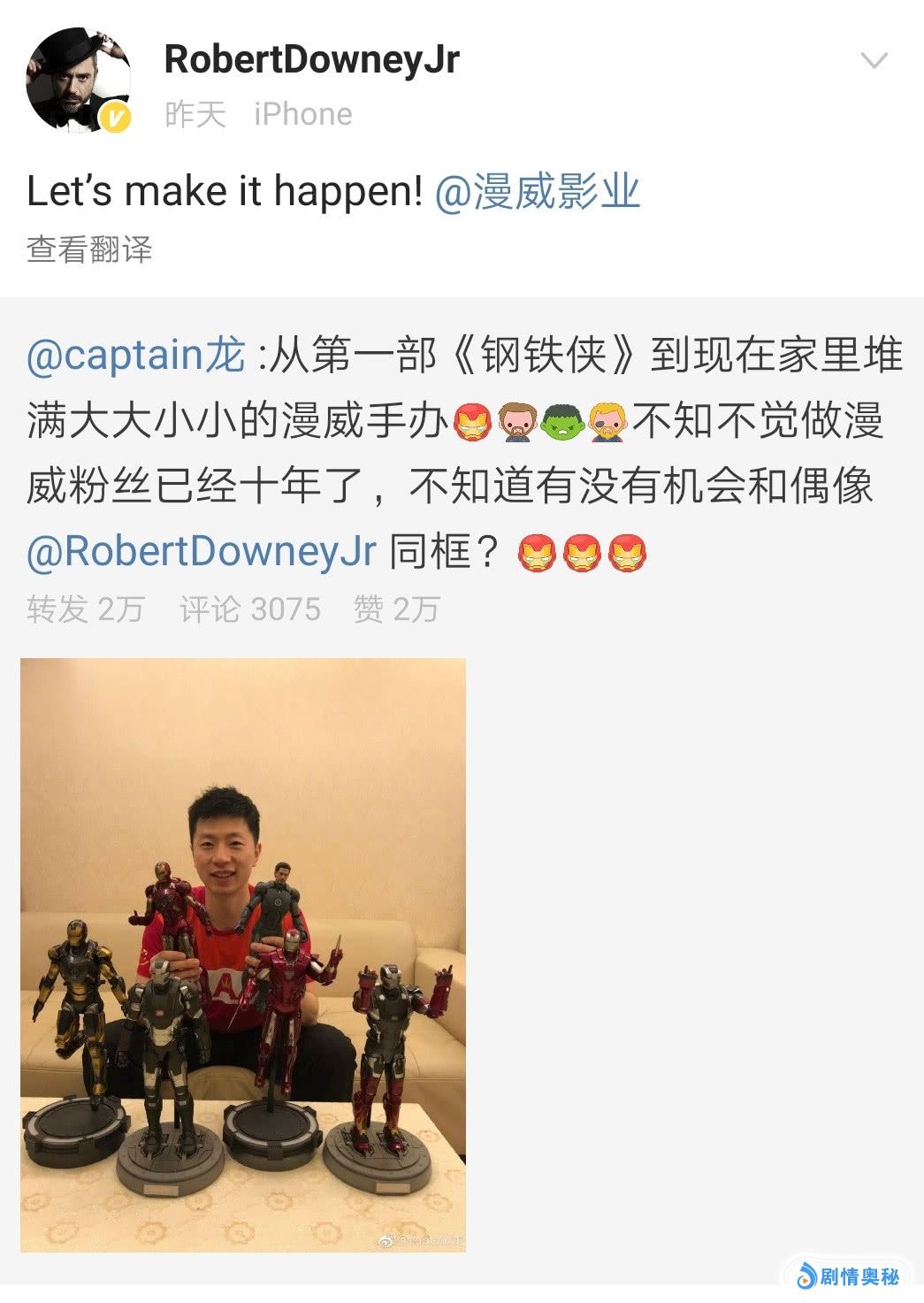
Task: Open the post options chevron menu
Action: (874, 60)
